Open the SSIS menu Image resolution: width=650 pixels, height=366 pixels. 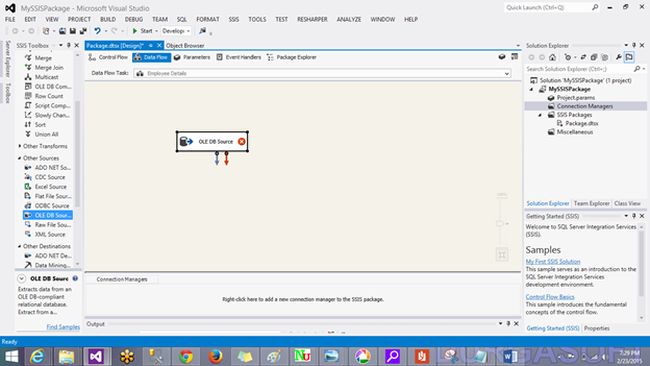point(234,19)
